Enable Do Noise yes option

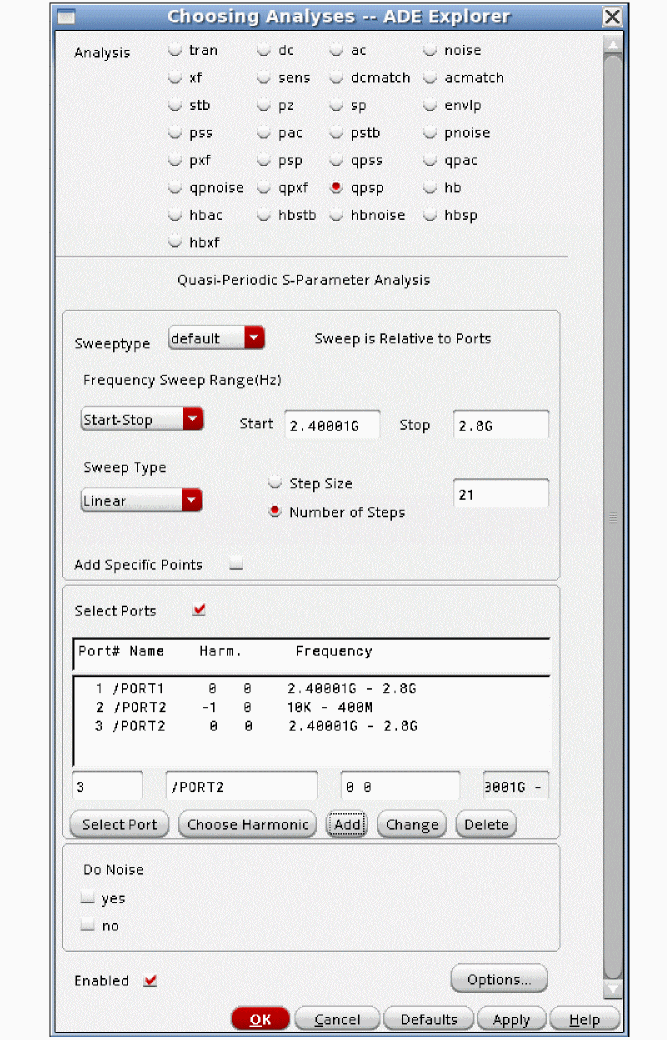(88, 899)
